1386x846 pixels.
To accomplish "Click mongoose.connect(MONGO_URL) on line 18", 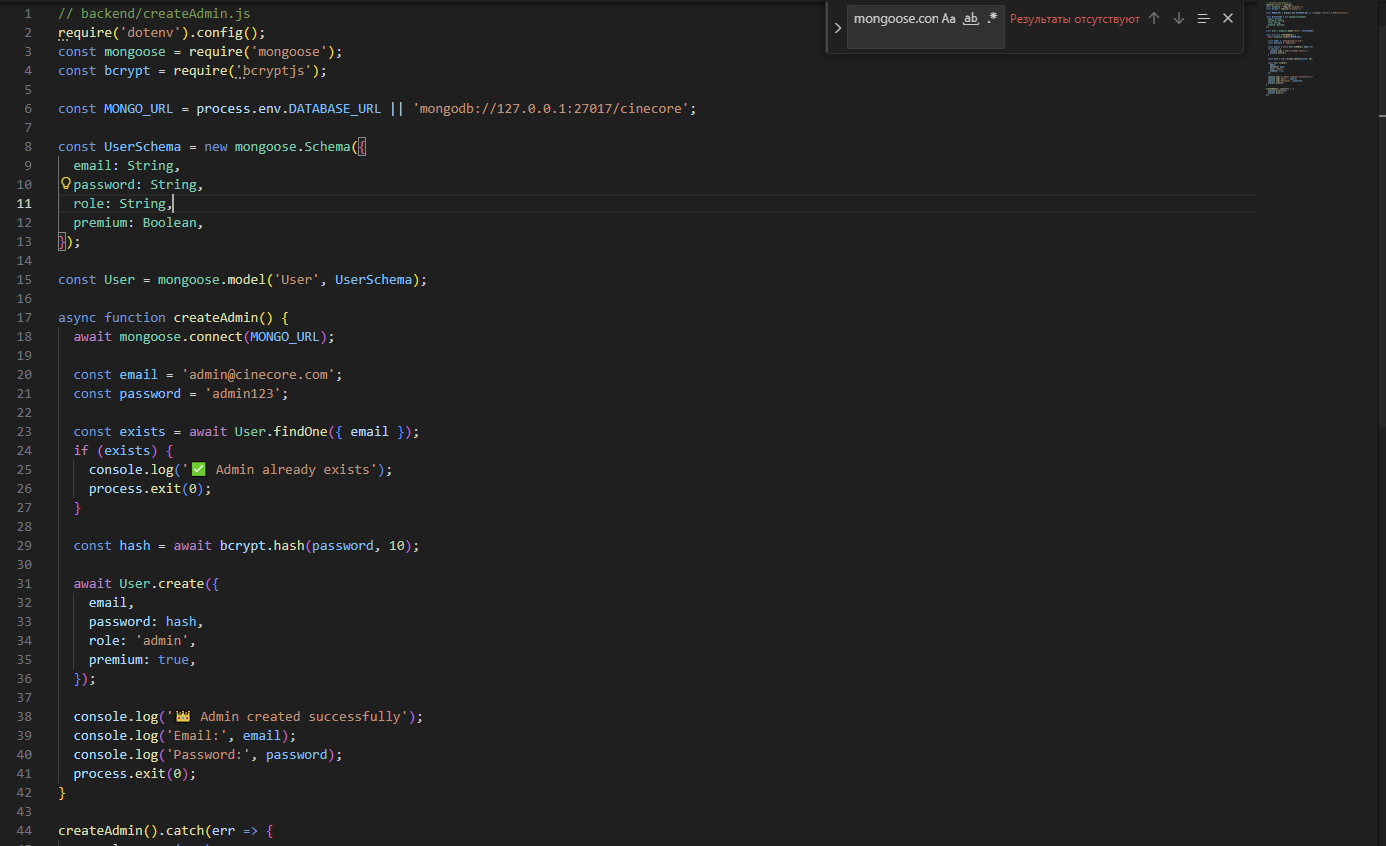I will coord(223,336).
